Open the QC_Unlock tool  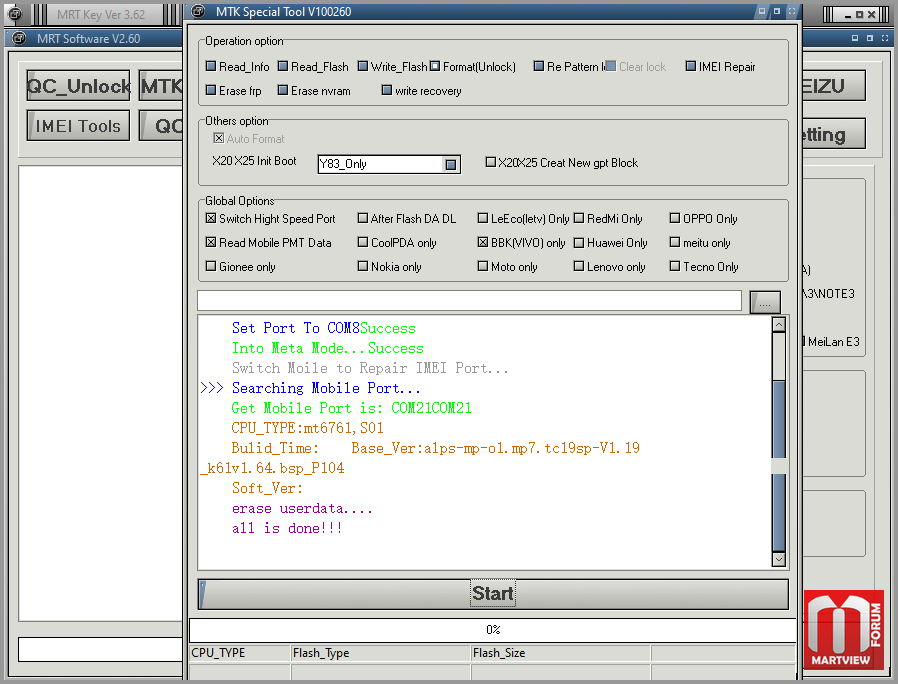79,86
